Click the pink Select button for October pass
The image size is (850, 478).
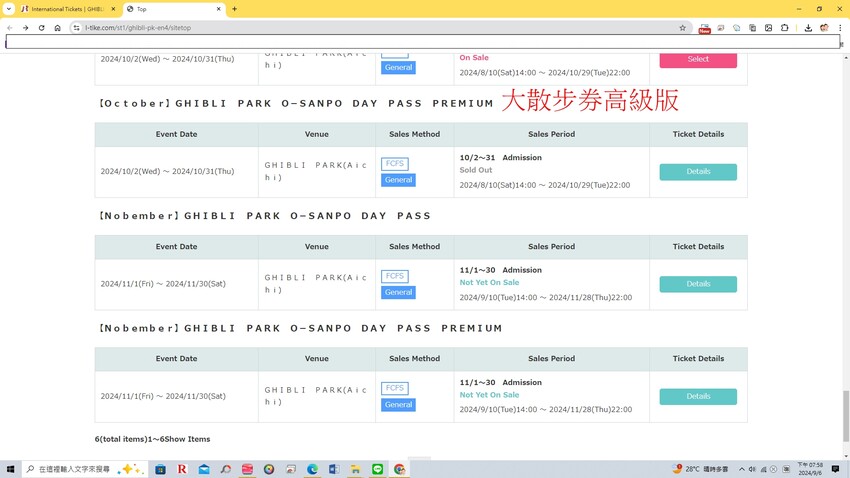[698, 59]
